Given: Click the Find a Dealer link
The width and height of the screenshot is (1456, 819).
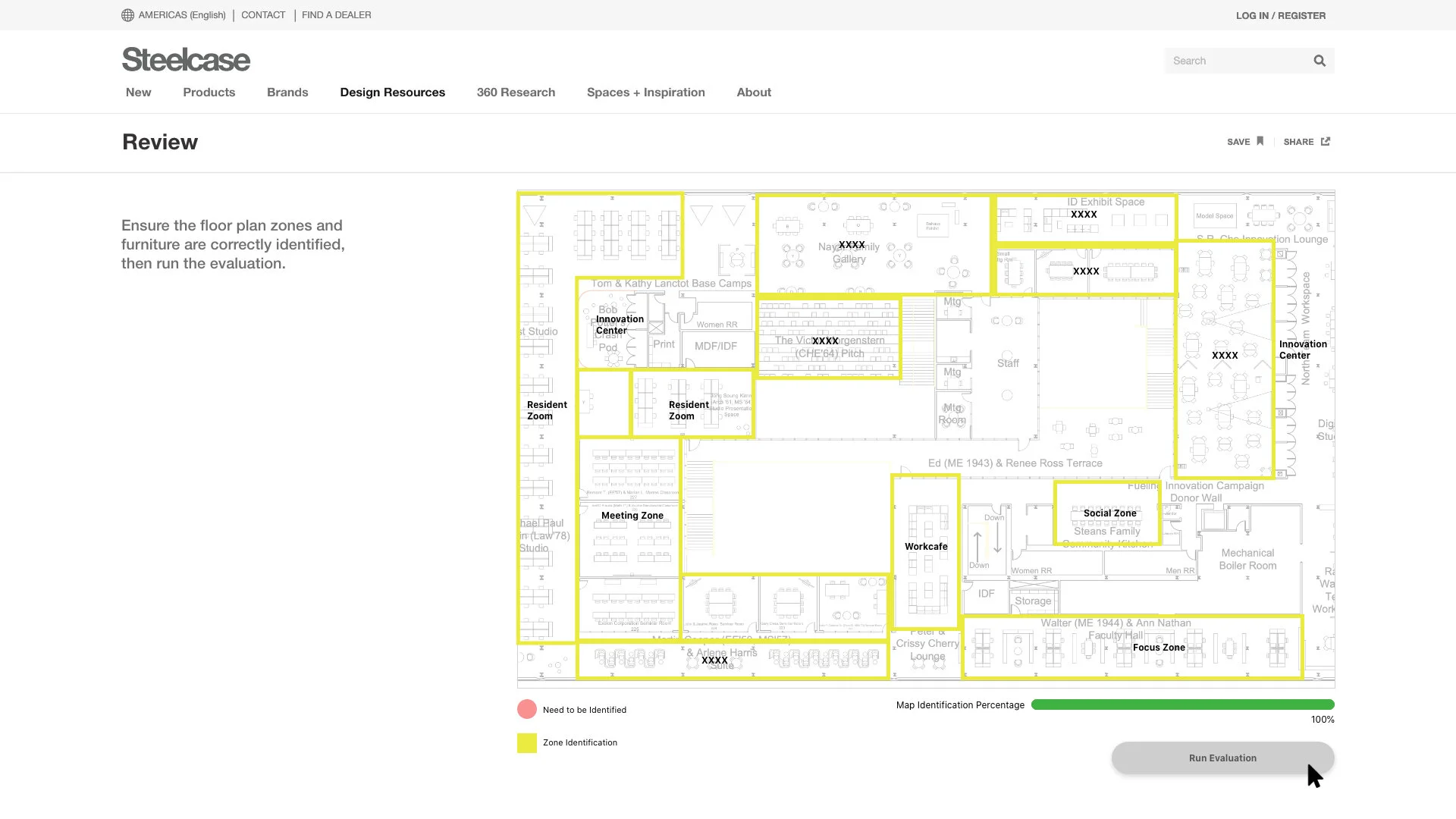Looking at the screenshot, I should point(336,15).
